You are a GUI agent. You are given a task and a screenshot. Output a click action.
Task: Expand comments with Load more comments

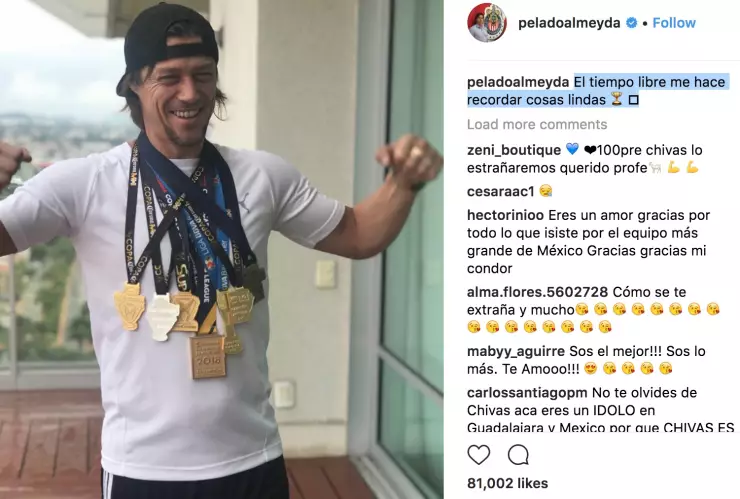[537, 124]
